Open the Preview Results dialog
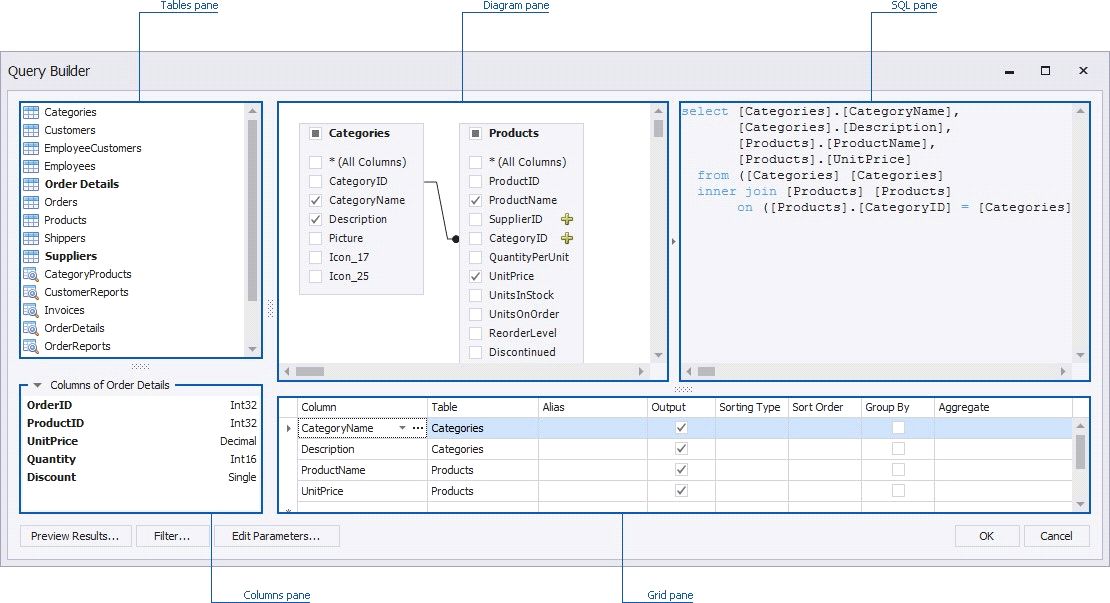Viewport: 1110px width, 603px height. (x=75, y=536)
